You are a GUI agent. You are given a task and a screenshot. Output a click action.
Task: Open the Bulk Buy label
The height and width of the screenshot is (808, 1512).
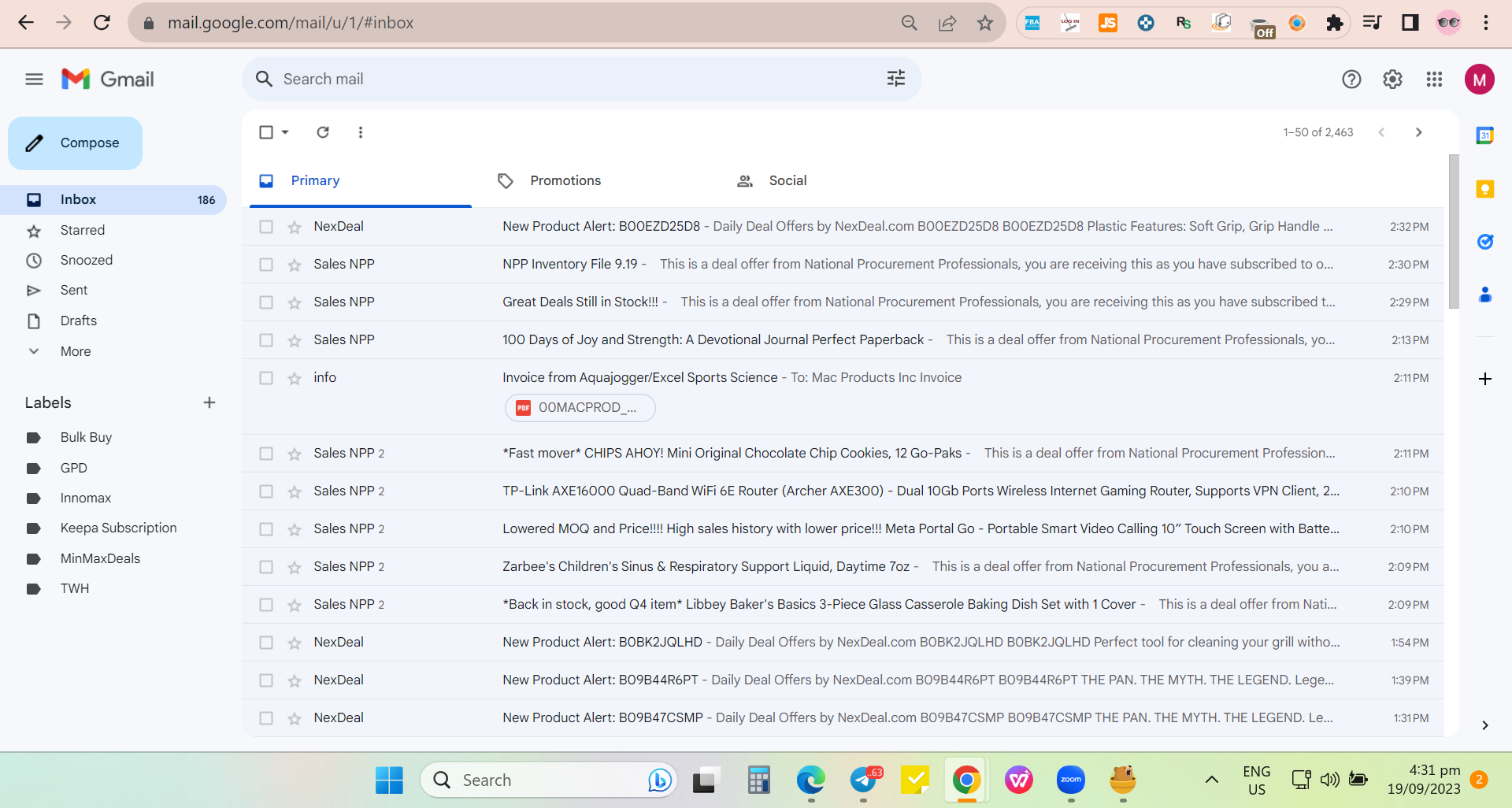click(113, 437)
